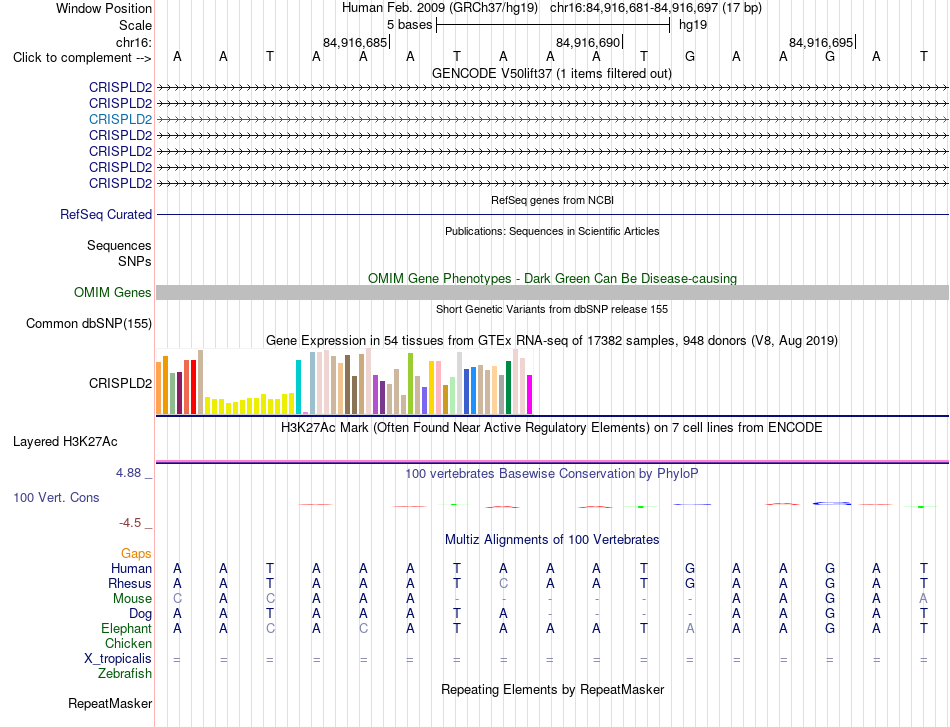Click the 'Click to complement -->' label

(x=82, y=58)
